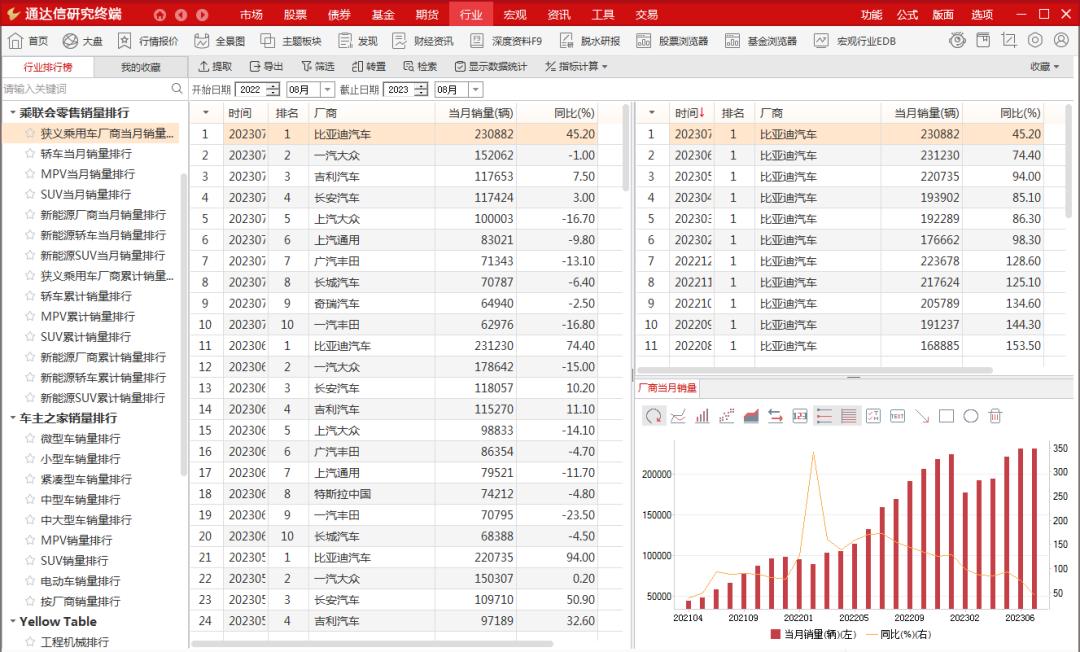Select the area chart style icon
Image resolution: width=1080 pixels, height=652 pixels.
[751, 415]
